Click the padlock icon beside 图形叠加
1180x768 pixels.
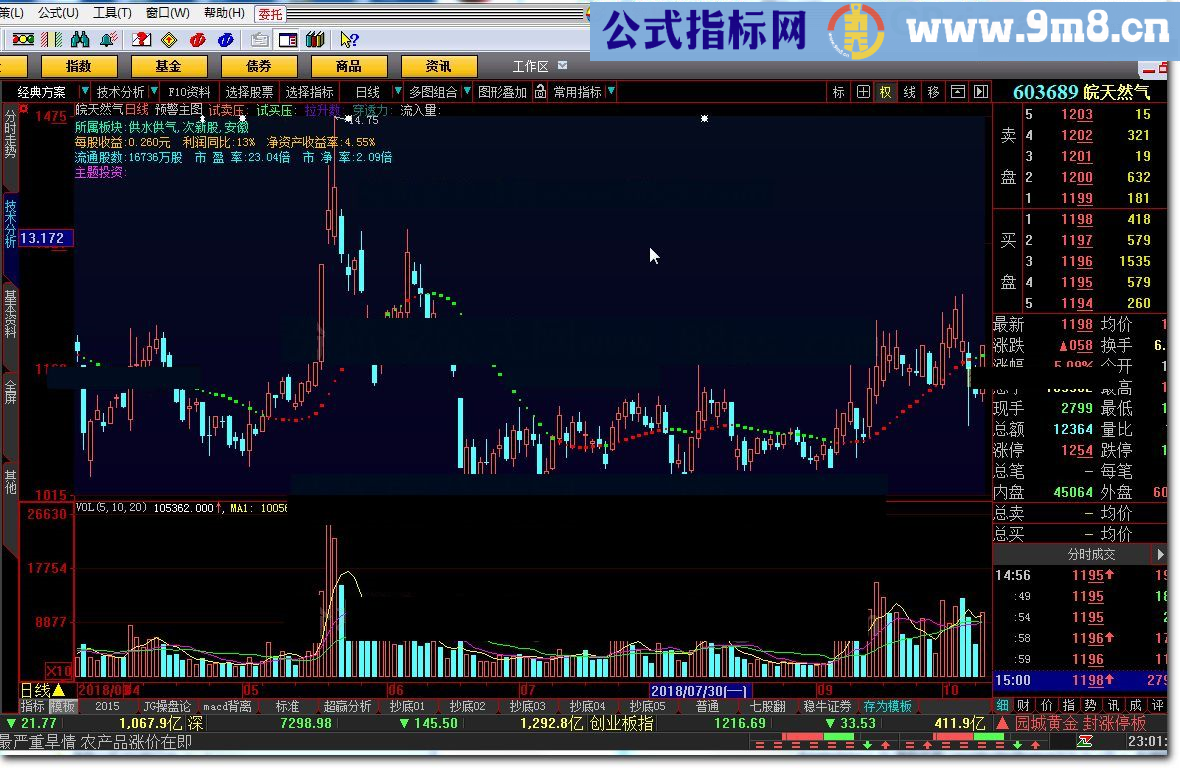[540, 92]
